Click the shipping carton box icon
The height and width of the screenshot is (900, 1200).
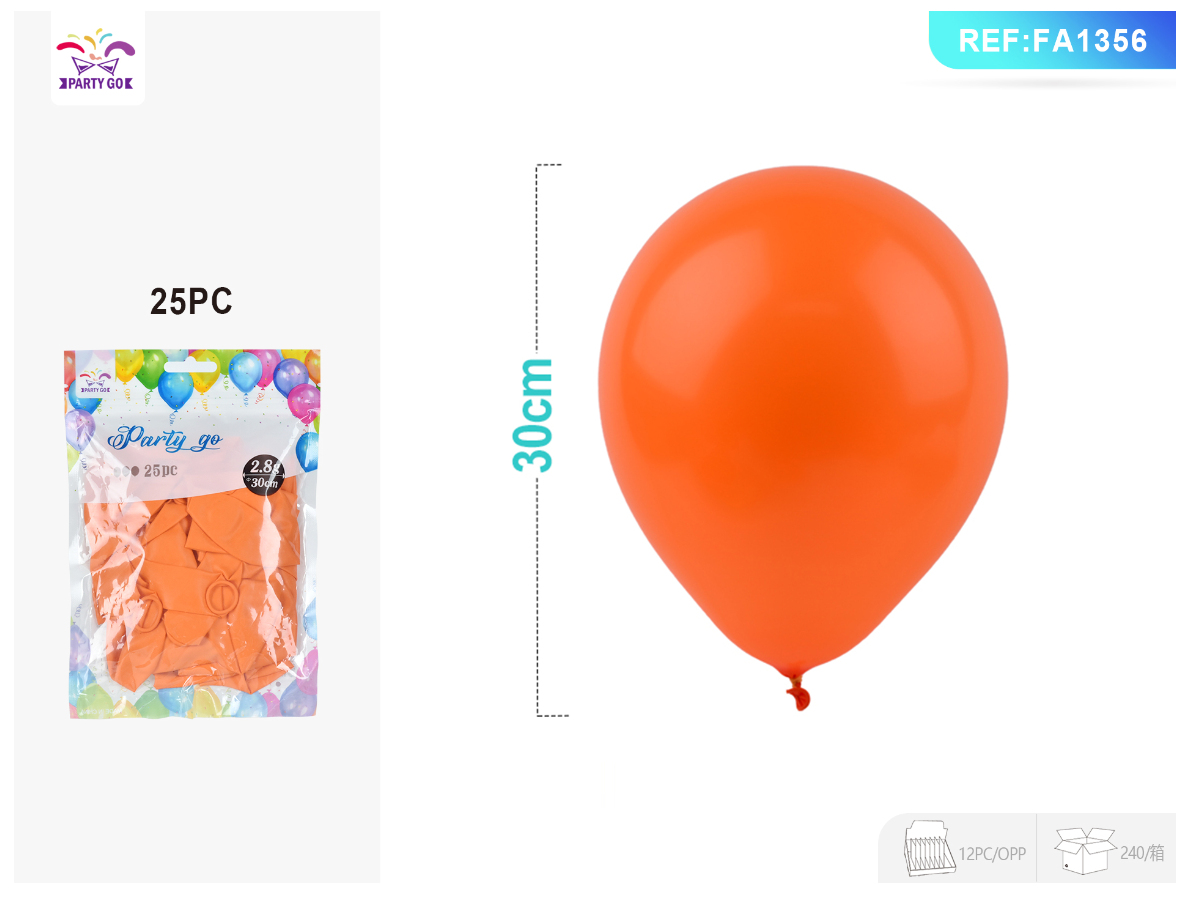(x=1084, y=851)
